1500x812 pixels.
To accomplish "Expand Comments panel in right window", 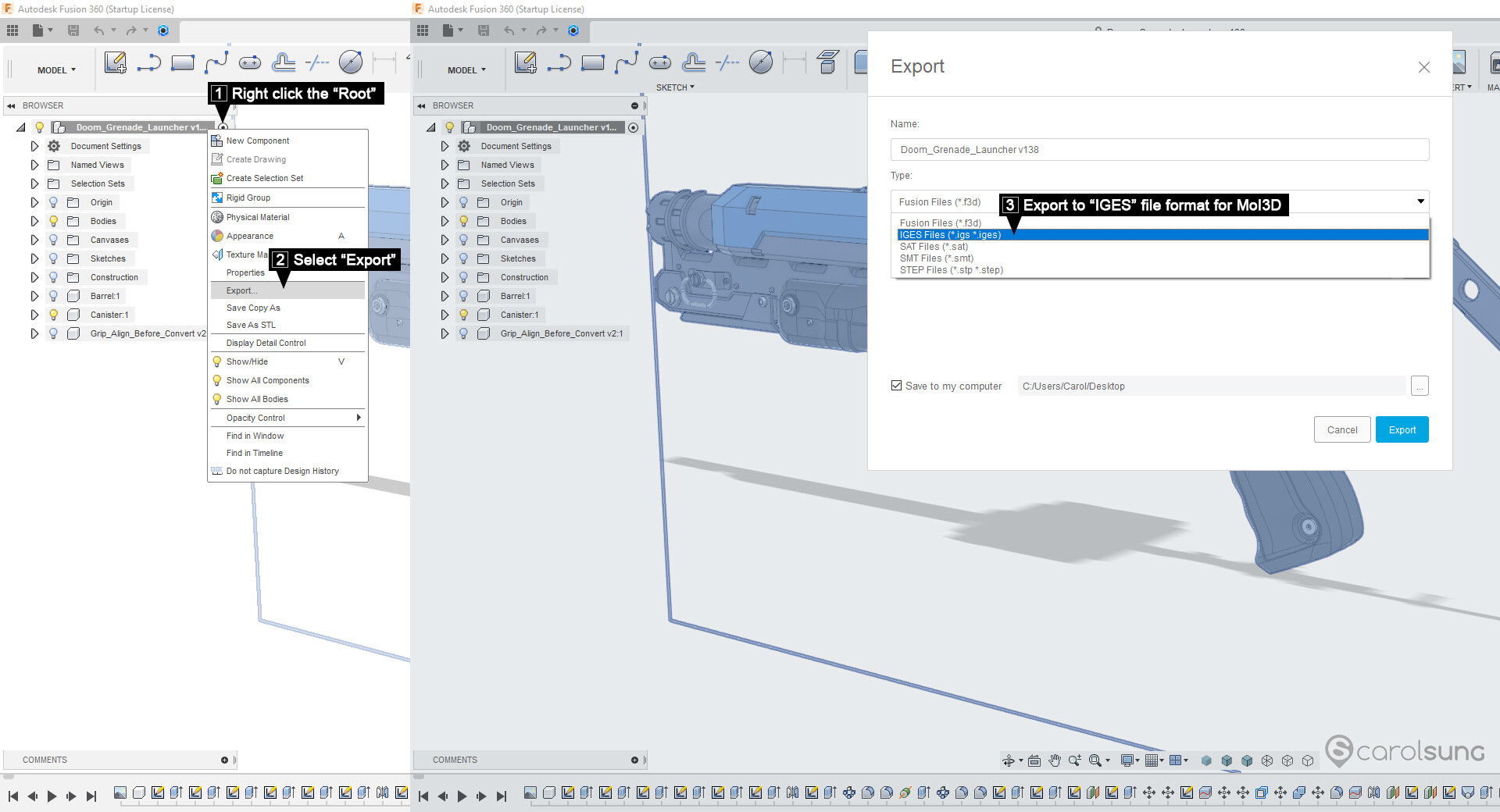I will (x=634, y=760).
